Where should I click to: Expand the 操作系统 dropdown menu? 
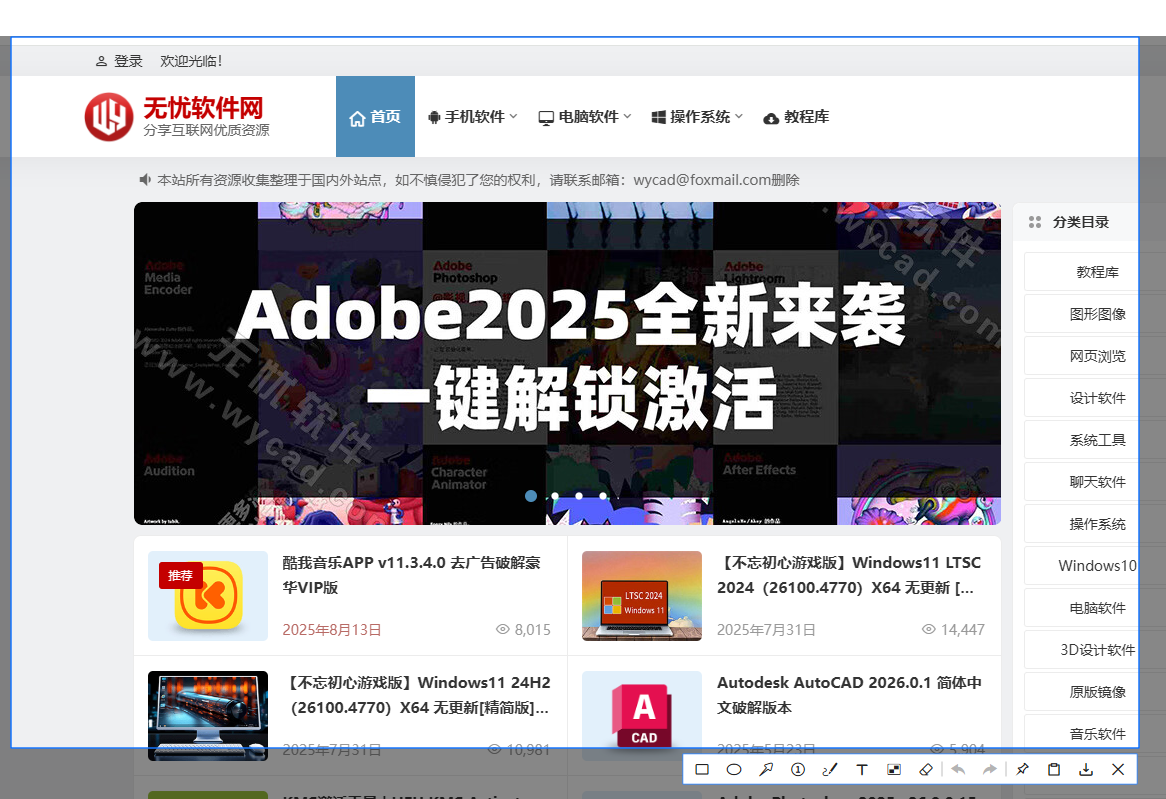point(698,117)
